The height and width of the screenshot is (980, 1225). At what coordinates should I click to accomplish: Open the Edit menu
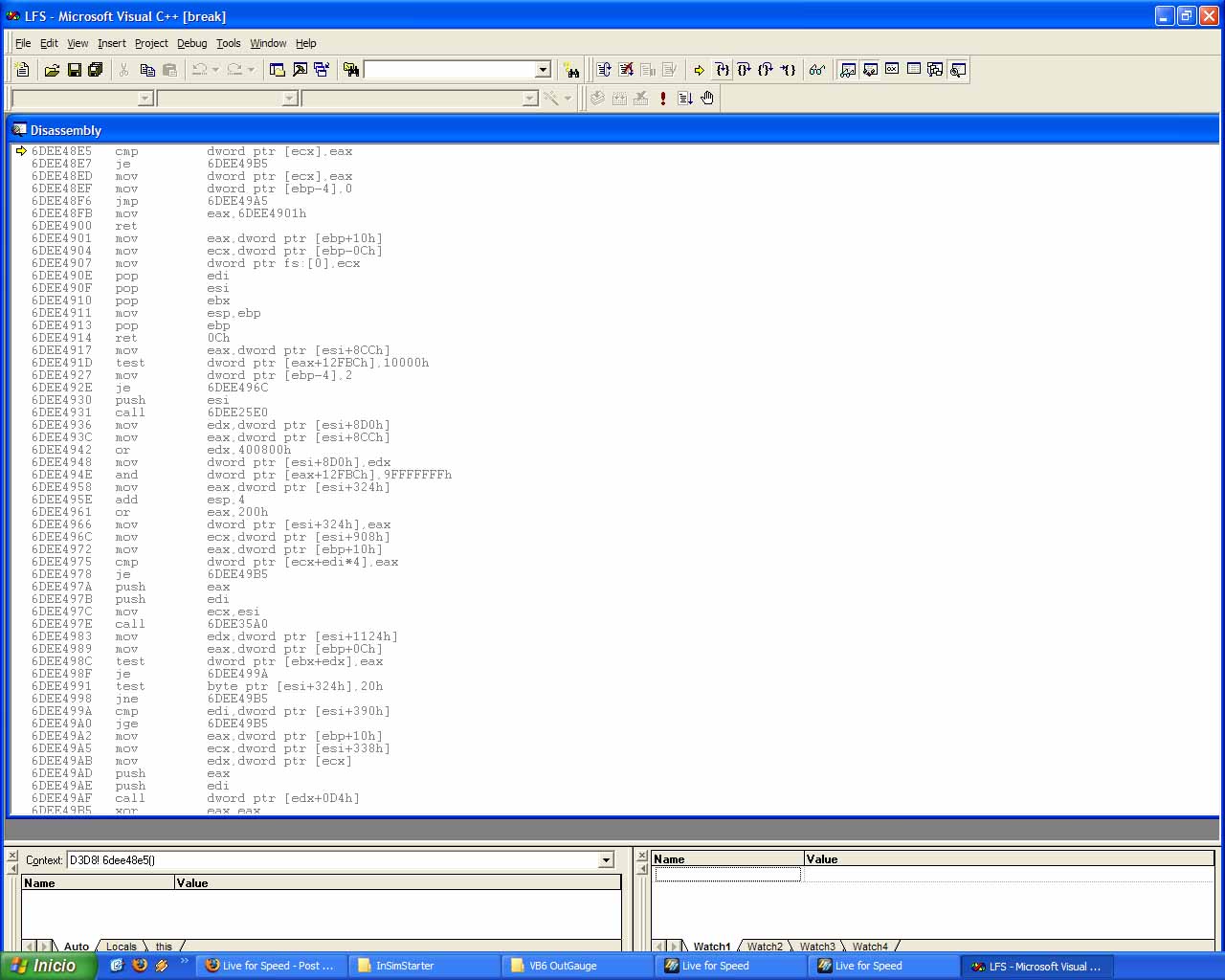(49, 43)
